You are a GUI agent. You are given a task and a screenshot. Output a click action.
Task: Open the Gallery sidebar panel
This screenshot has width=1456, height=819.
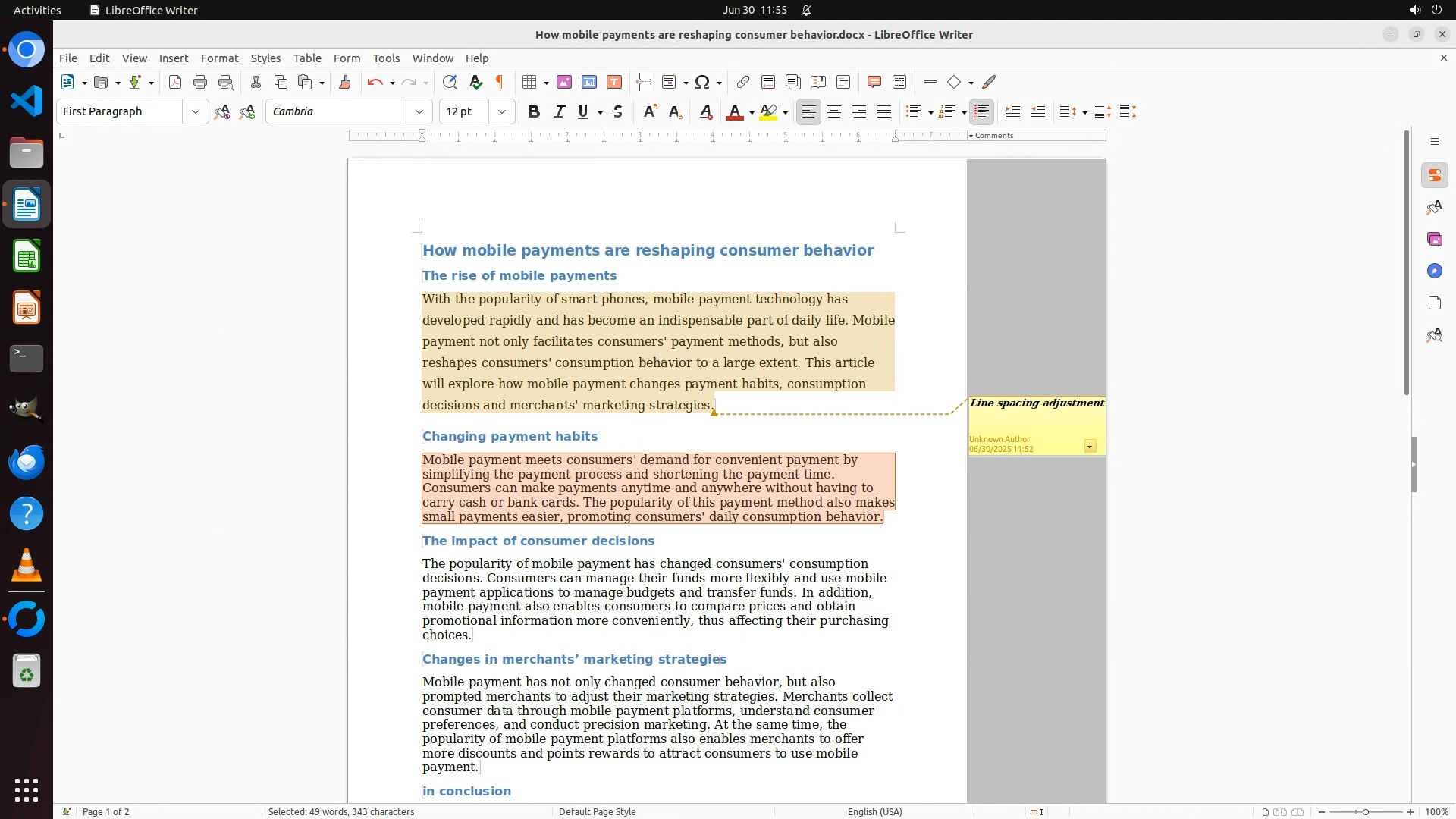coord(1434,239)
